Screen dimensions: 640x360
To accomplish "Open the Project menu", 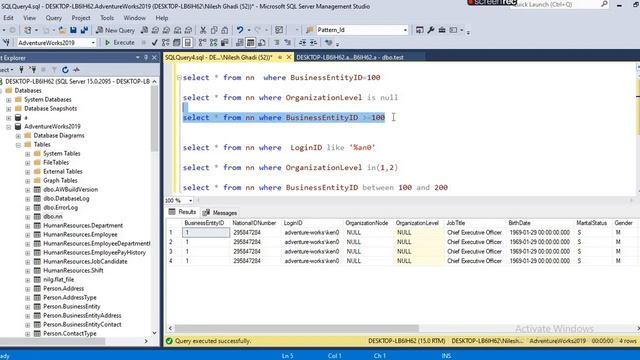I will pyautogui.click(x=81, y=18).
